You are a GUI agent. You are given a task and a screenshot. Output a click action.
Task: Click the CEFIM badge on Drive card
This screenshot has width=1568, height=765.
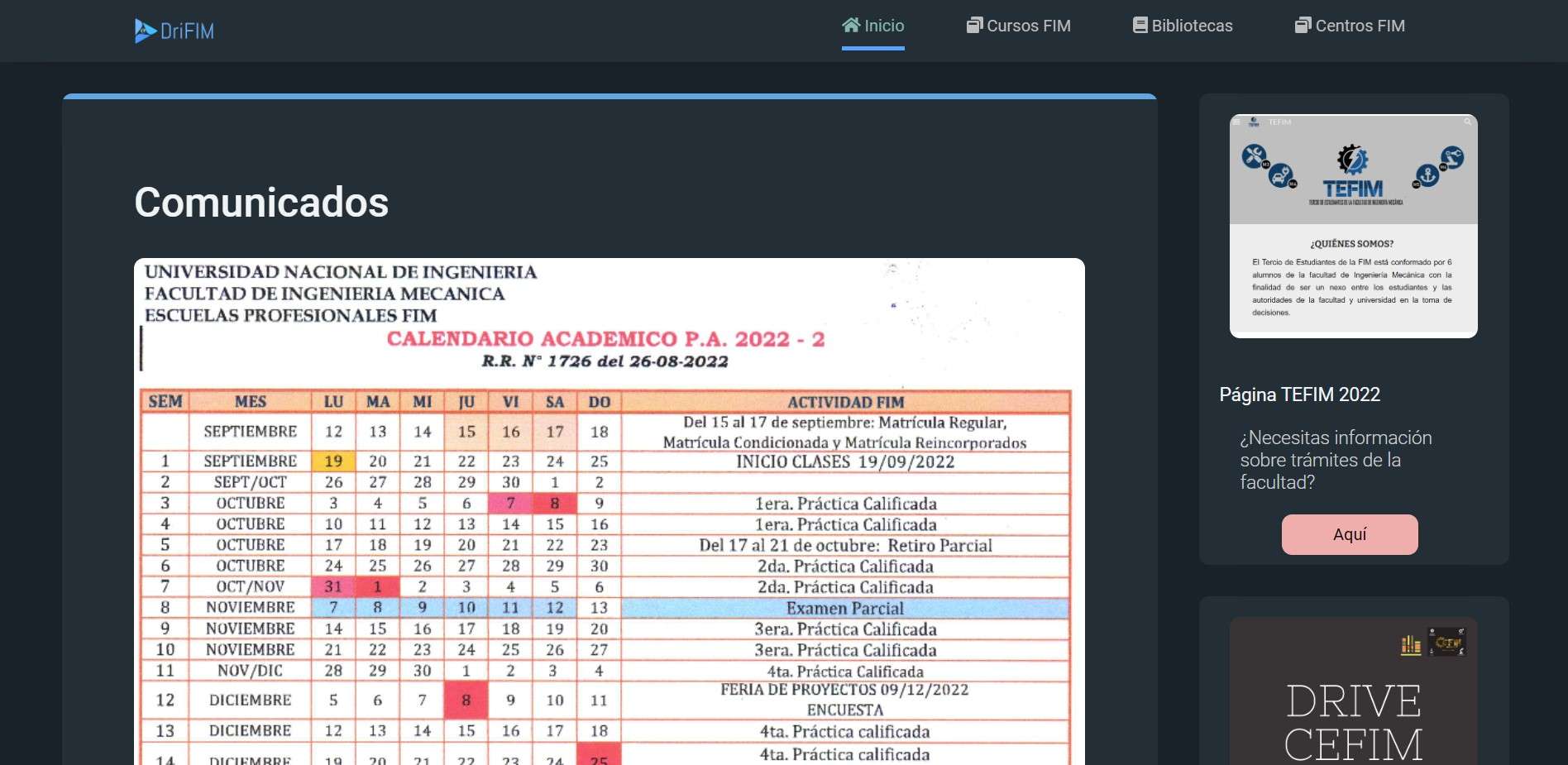pos(1447,643)
